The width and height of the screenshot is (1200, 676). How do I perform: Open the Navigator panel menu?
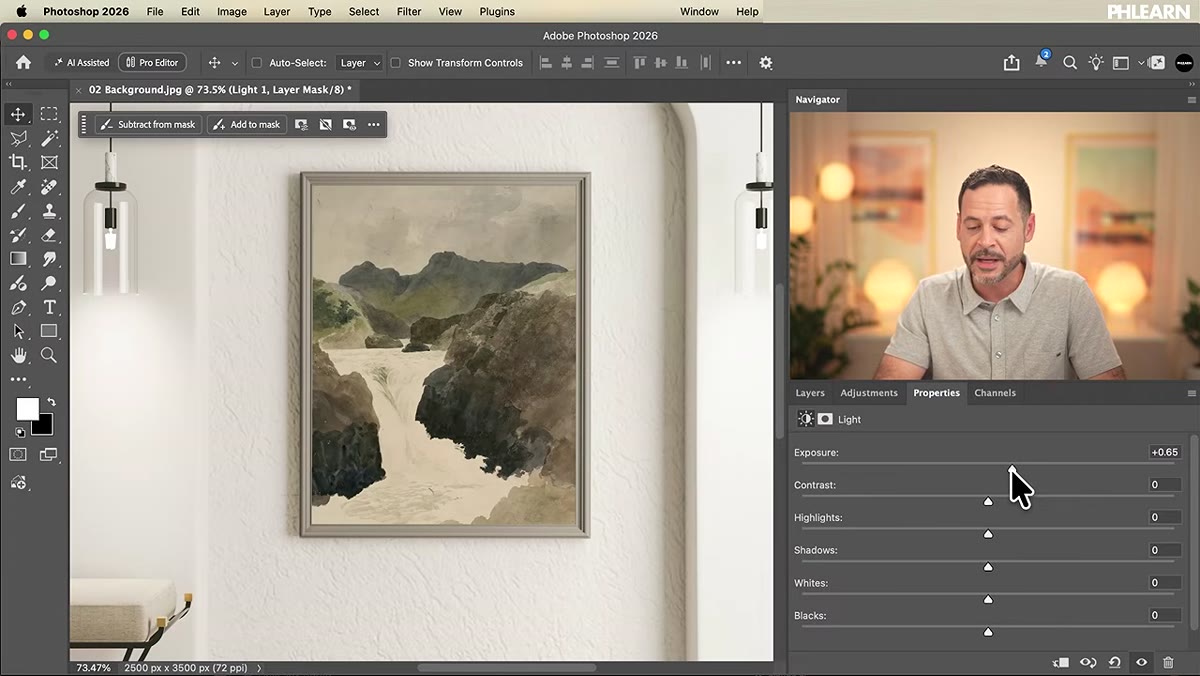pyautogui.click(x=1191, y=100)
